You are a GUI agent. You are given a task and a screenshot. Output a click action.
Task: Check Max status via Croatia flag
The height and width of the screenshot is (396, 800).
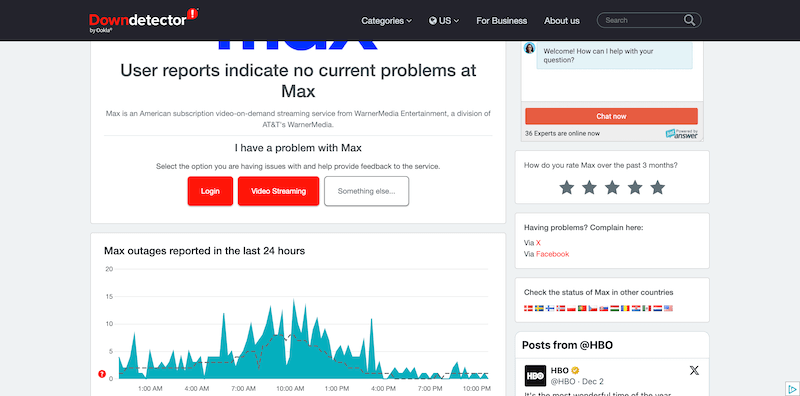tap(636, 308)
